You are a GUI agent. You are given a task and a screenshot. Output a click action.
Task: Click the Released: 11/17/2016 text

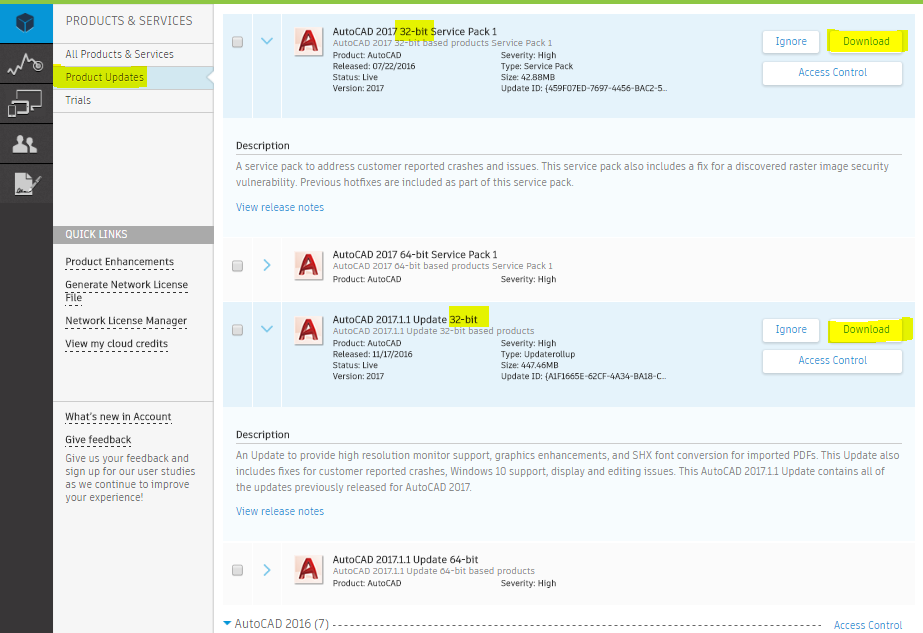(373, 354)
